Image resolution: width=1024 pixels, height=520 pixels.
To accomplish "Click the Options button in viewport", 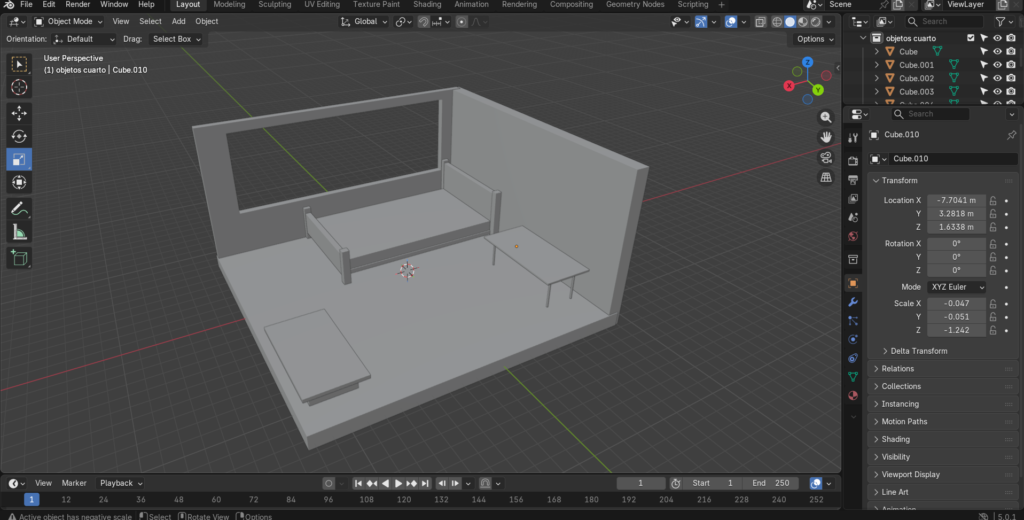I will pos(814,39).
